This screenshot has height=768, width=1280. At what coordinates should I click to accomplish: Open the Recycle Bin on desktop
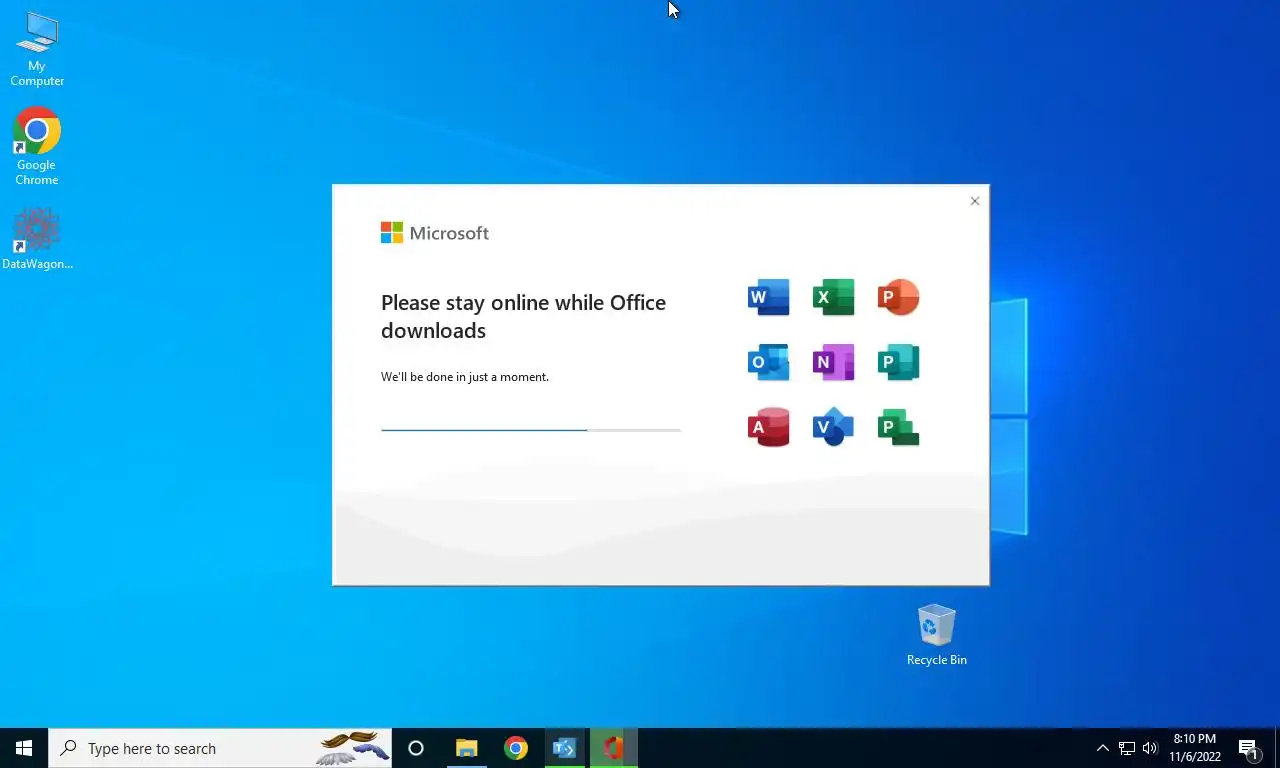click(937, 635)
